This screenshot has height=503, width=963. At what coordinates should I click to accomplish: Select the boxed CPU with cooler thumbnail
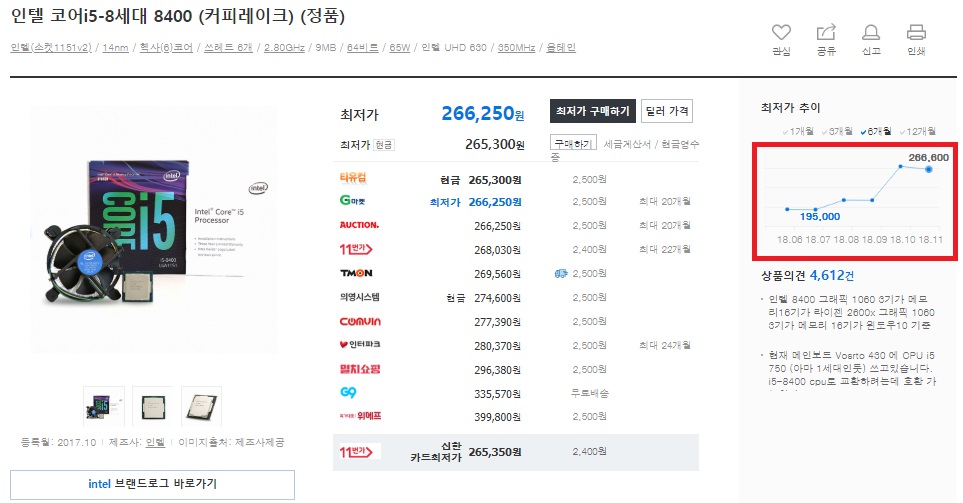coord(104,406)
